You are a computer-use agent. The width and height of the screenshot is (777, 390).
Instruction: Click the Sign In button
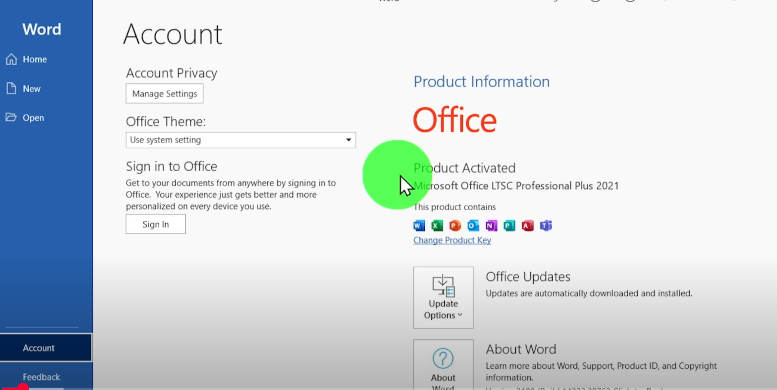156,224
